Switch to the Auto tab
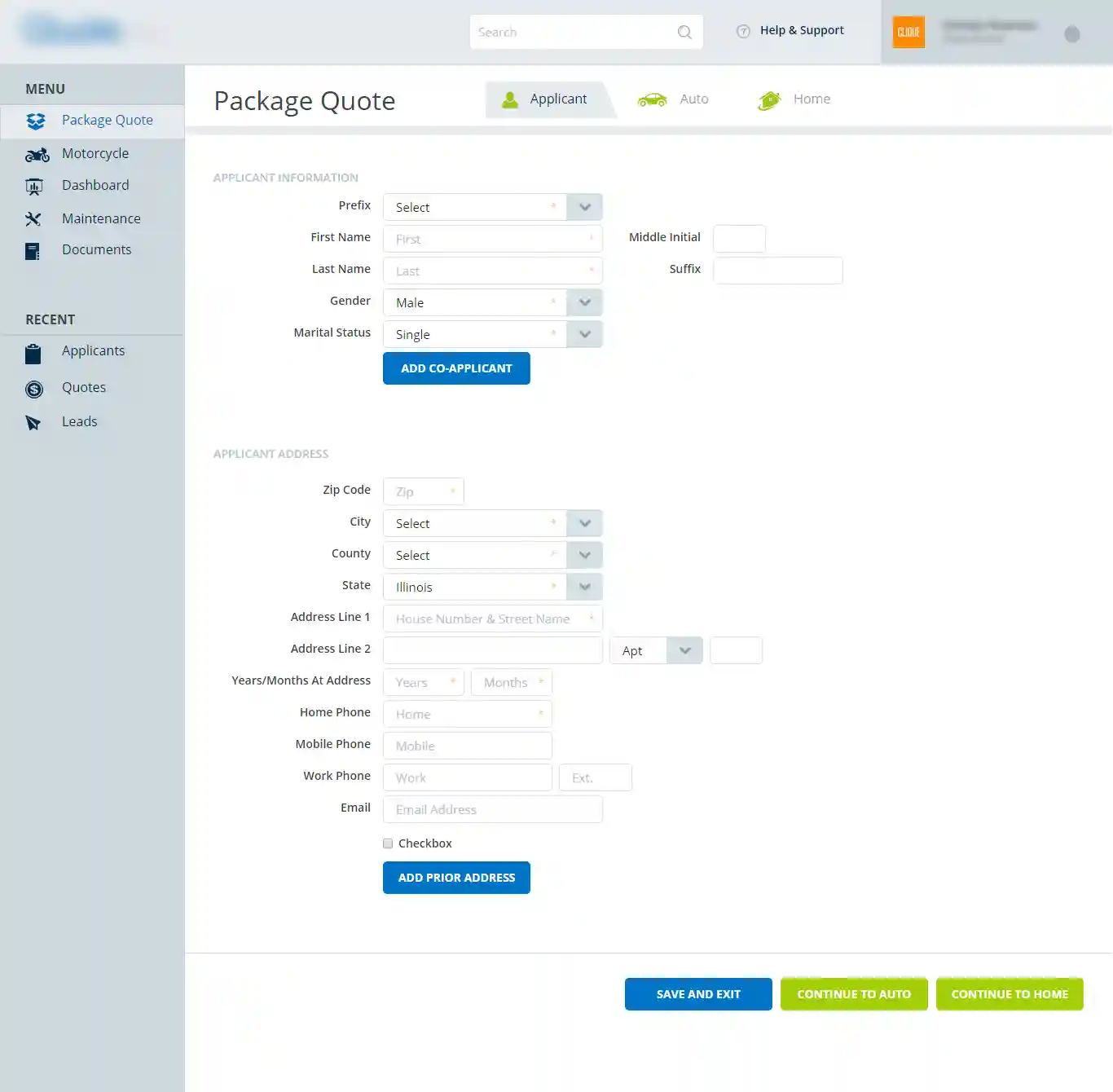The image size is (1113, 1092). [x=674, y=99]
